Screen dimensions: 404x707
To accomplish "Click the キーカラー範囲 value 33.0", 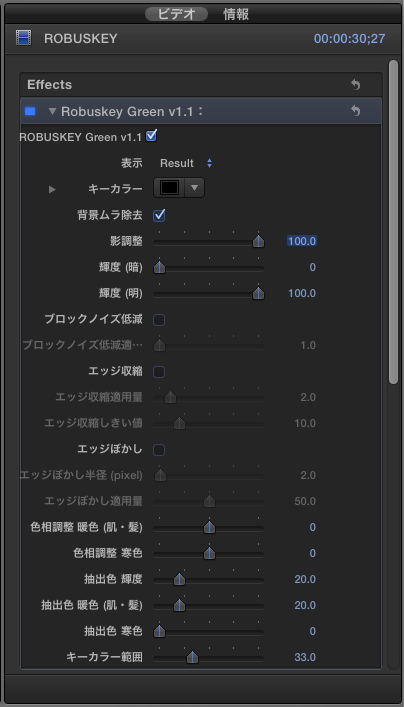I will tap(305, 657).
